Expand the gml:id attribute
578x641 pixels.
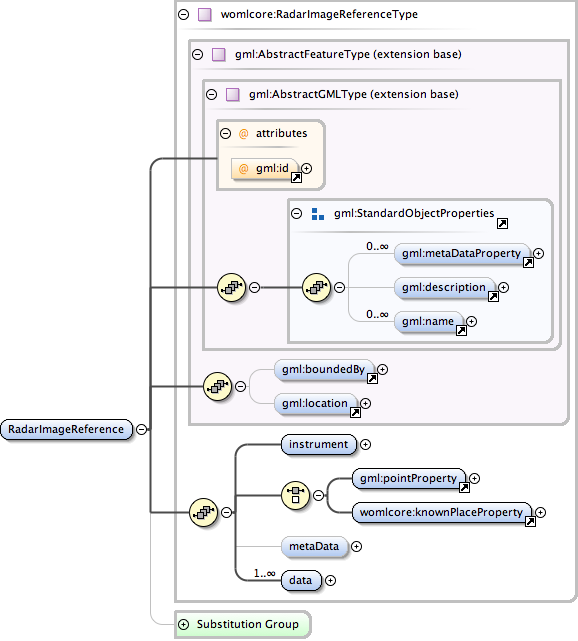(x=306, y=168)
